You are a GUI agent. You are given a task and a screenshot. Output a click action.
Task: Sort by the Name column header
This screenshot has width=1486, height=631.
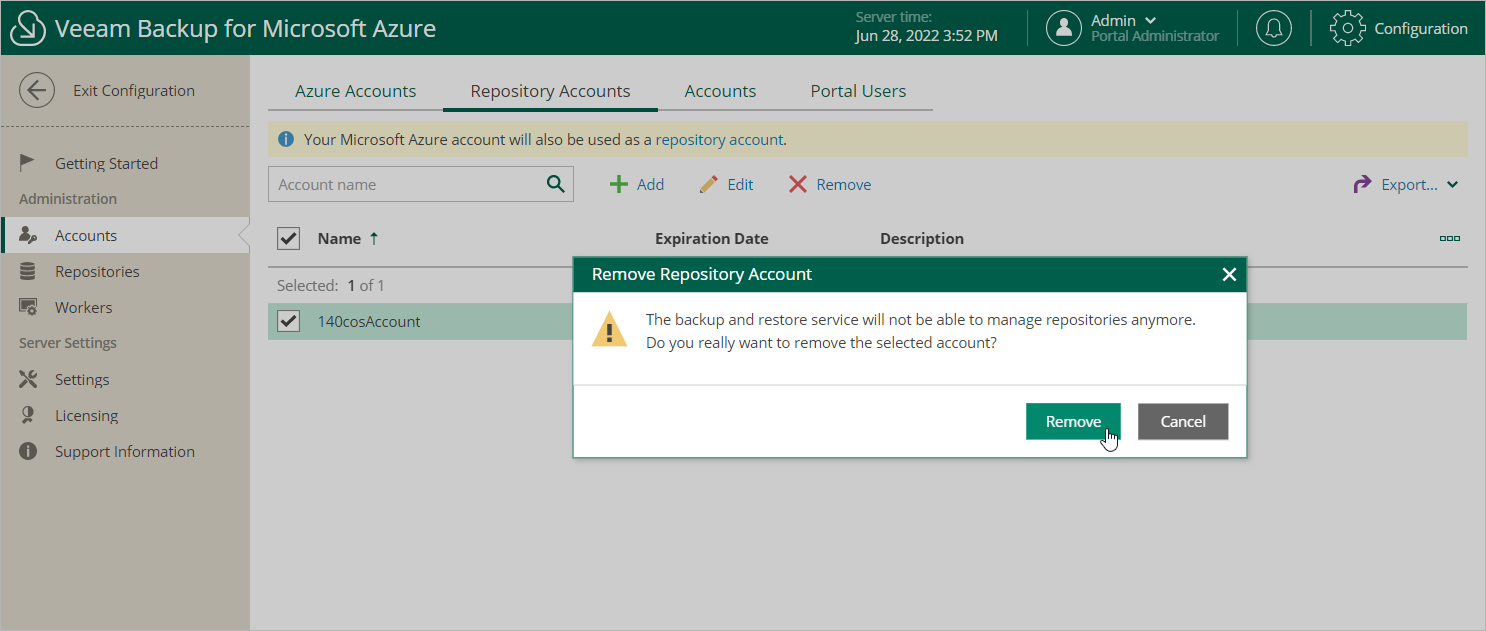click(x=339, y=238)
